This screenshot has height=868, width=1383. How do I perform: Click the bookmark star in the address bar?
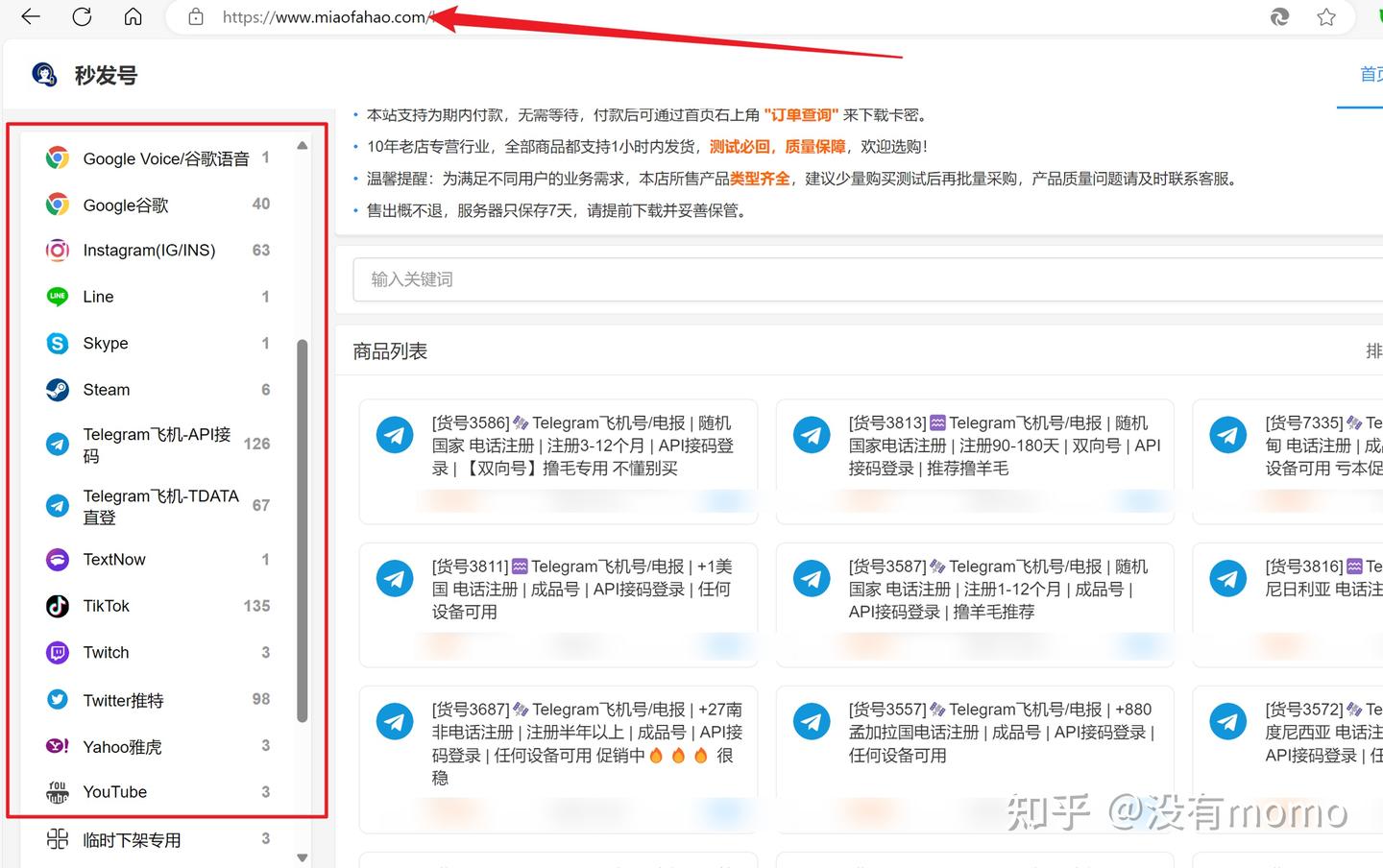[1326, 16]
